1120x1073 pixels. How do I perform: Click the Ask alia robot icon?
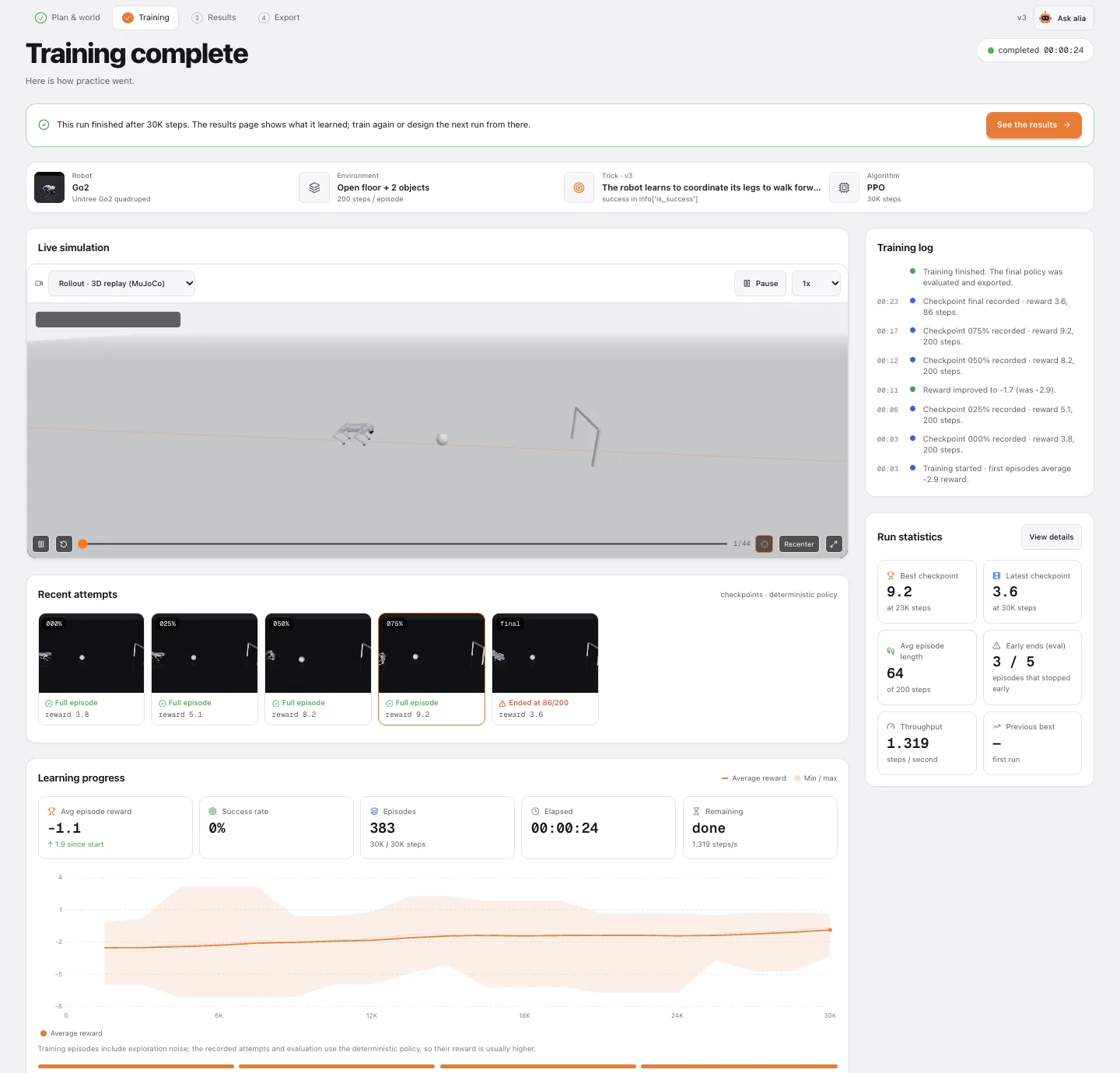pyautogui.click(x=1045, y=18)
